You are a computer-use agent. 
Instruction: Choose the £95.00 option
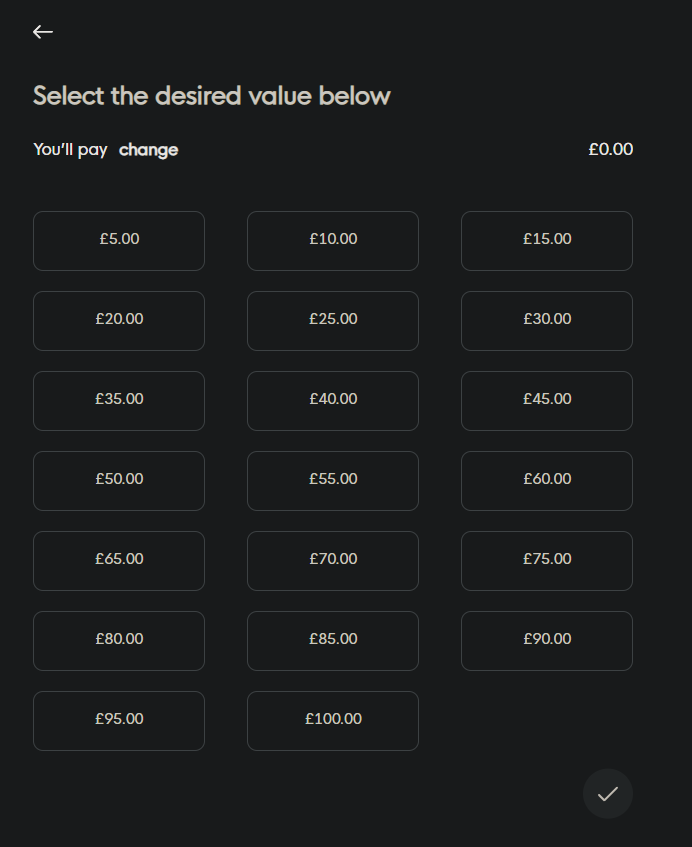click(x=119, y=720)
